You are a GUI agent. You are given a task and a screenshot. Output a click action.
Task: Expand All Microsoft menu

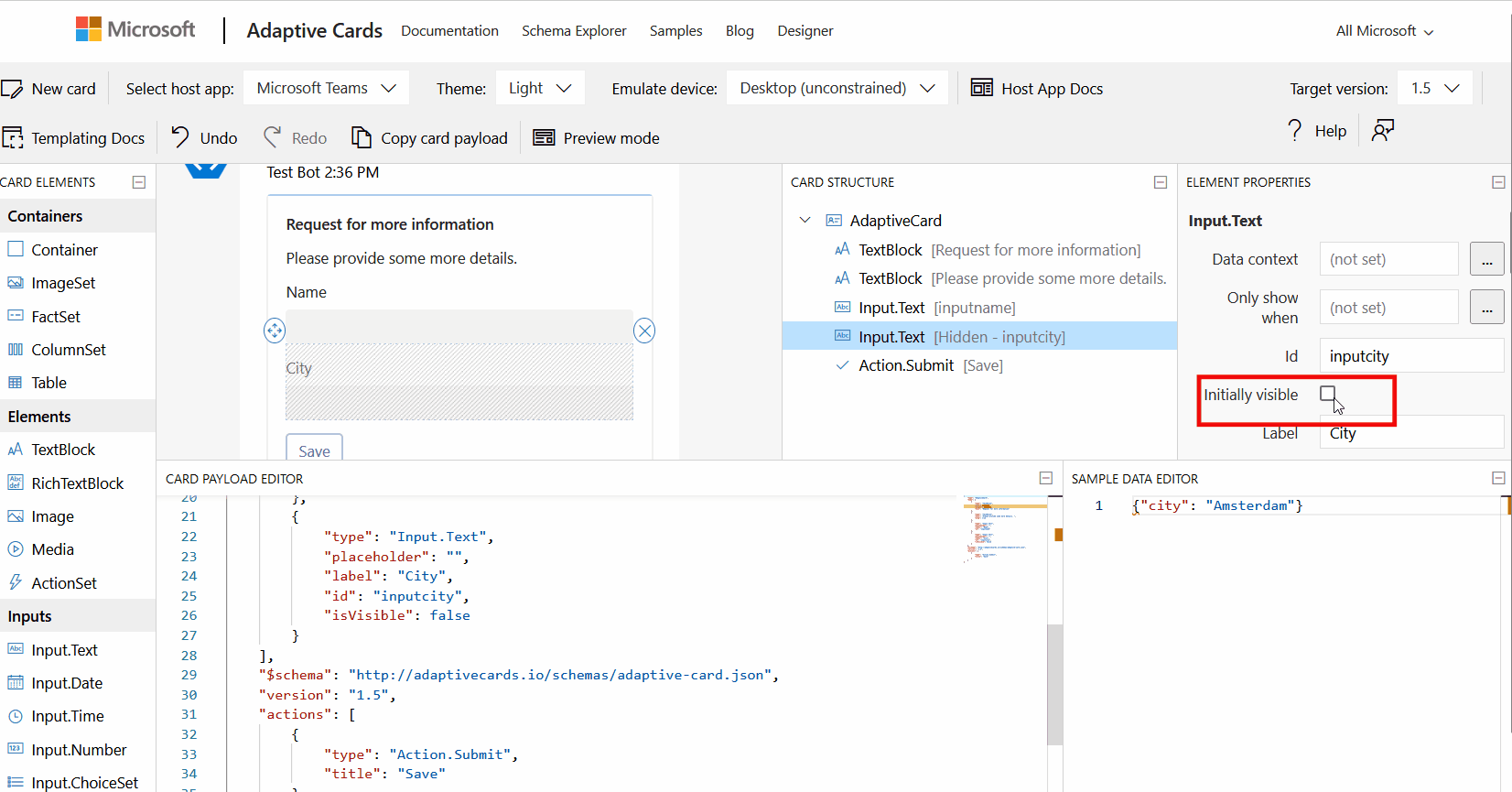coord(1385,31)
